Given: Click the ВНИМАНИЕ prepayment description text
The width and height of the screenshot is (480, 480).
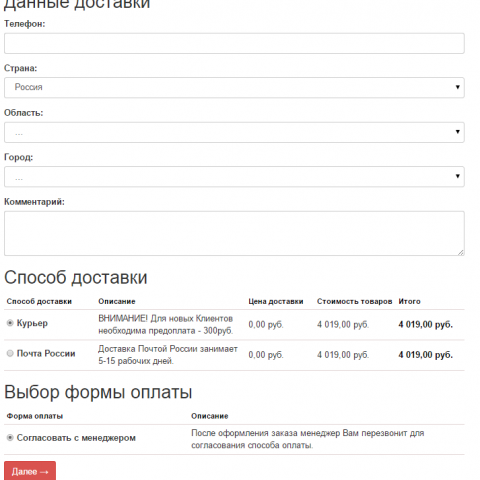Looking at the screenshot, I should (166, 325).
